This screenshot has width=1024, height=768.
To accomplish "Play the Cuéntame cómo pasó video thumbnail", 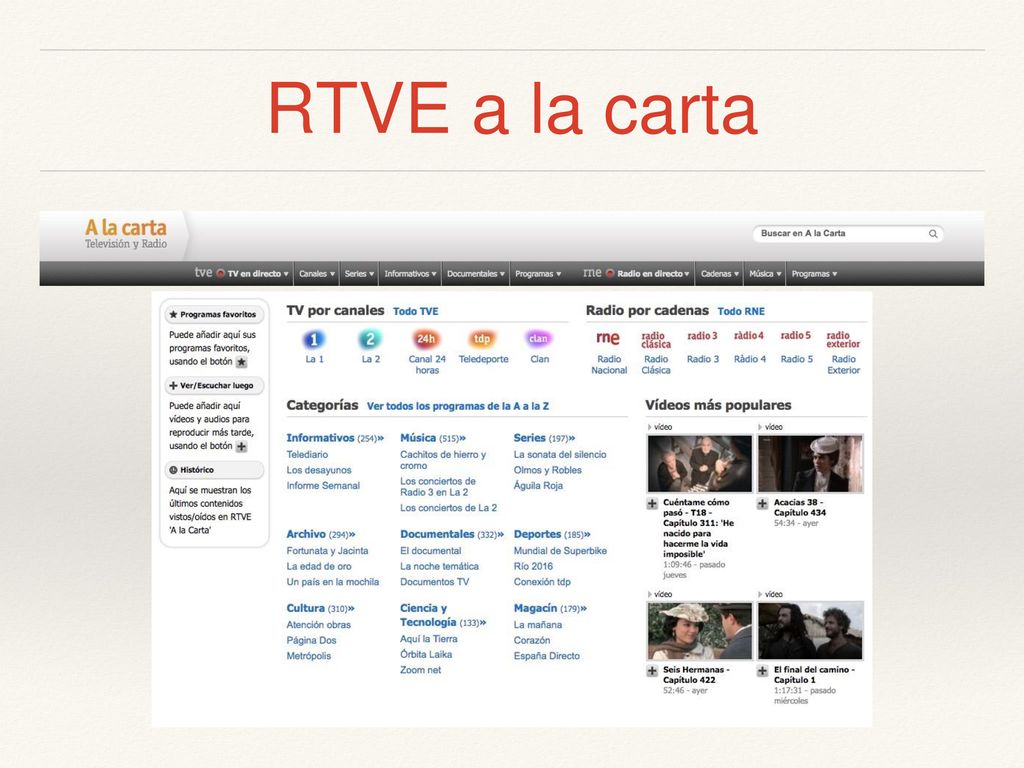I will [699, 464].
